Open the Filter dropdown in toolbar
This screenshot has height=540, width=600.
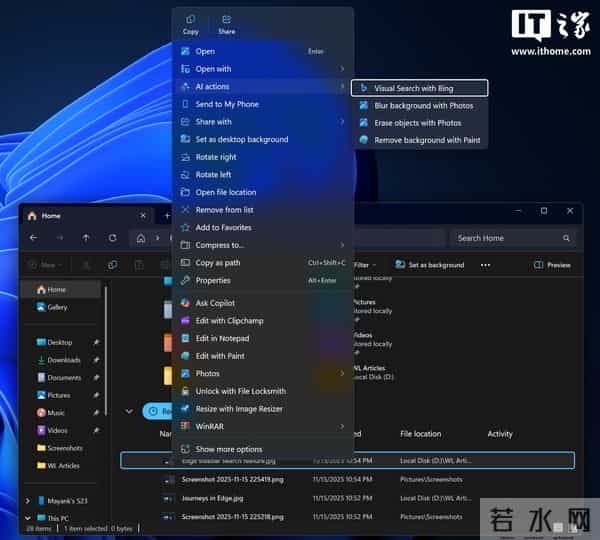[364, 265]
